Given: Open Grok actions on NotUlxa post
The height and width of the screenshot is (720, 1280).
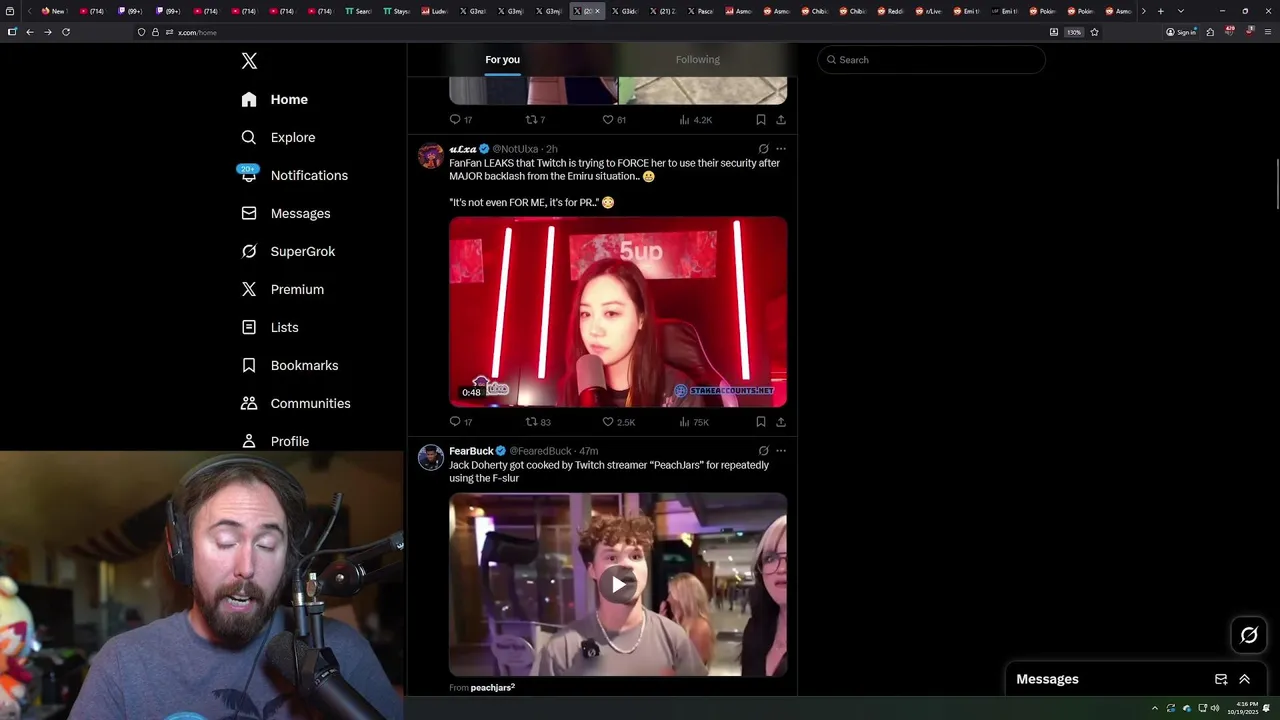Looking at the screenshot, I should coord(763,149).
